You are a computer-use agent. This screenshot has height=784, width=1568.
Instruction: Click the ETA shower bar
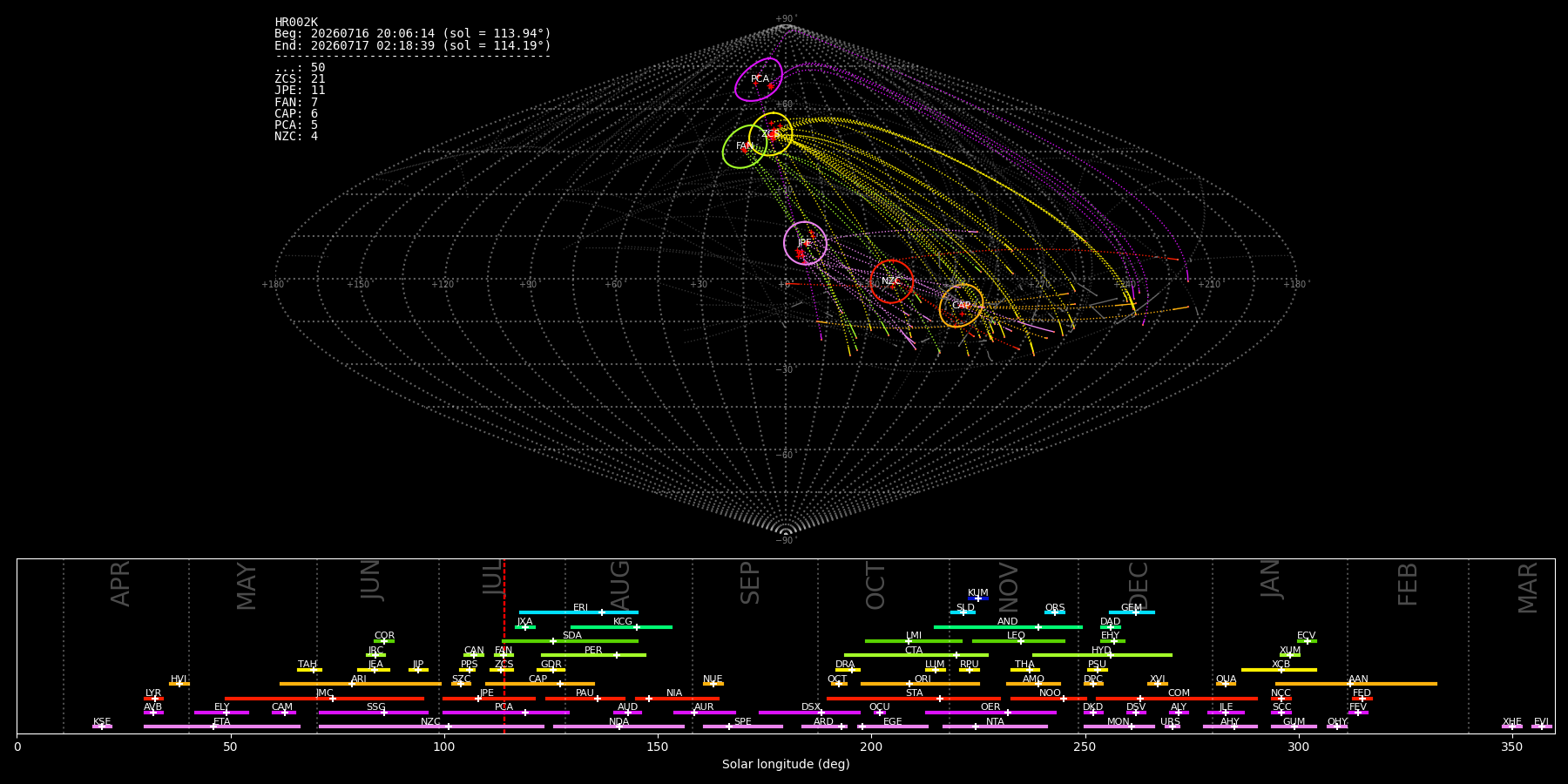(x=222, y=727)
